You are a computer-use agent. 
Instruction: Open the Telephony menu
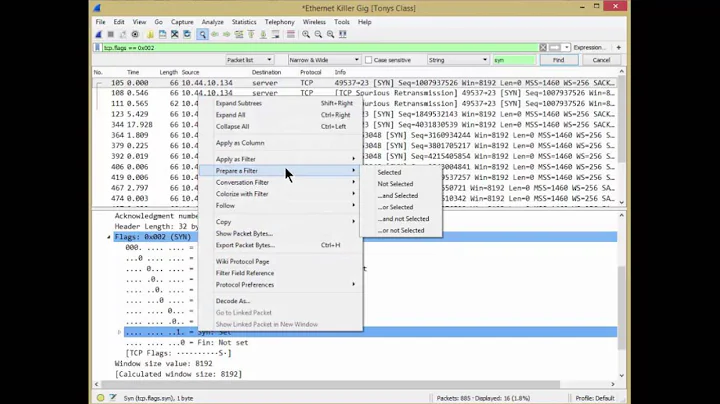tap(279, 22)
